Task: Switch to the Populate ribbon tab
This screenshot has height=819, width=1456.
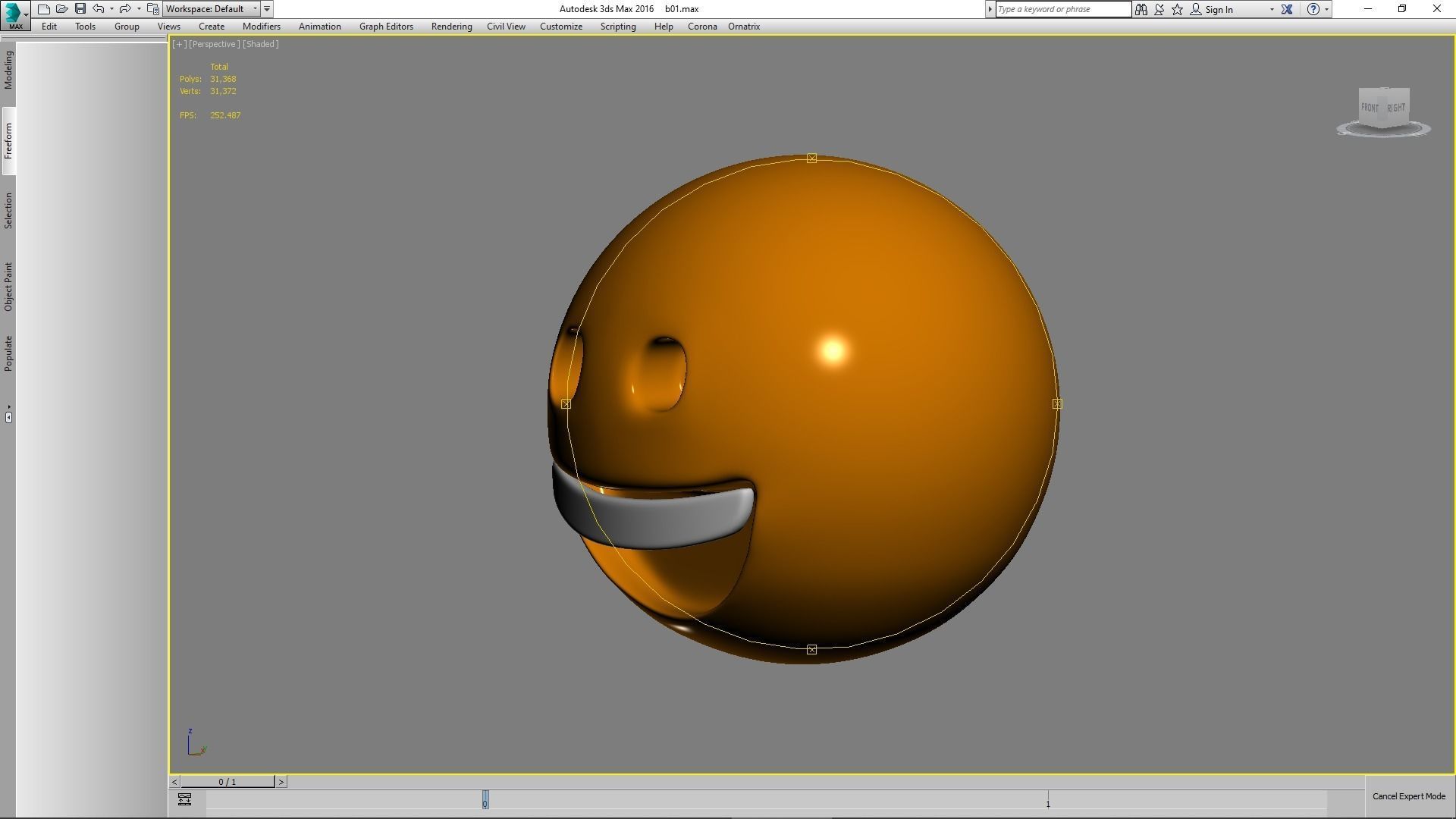Action: click(x=8, y=353)
